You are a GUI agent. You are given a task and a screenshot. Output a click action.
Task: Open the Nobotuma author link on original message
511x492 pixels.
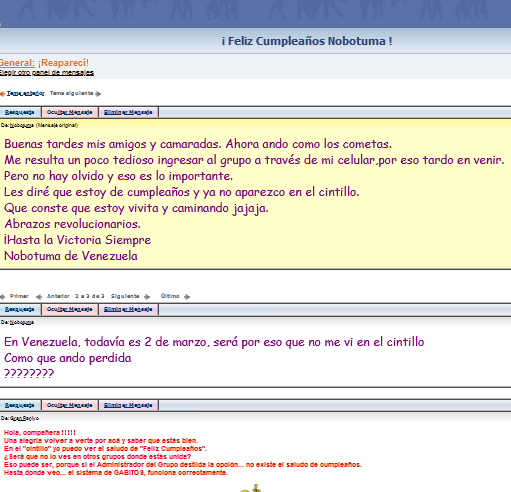pyautogui.click(x=22, y=125)
